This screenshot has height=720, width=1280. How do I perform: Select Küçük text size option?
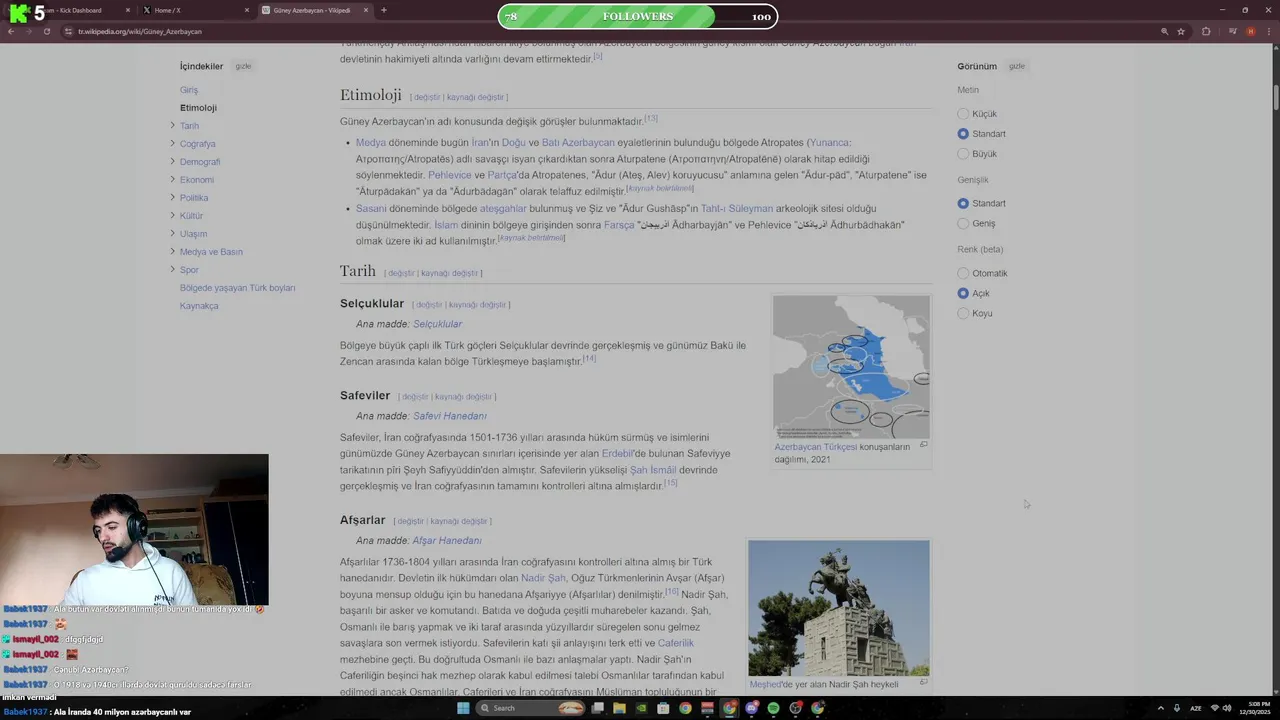pos(963,114)
